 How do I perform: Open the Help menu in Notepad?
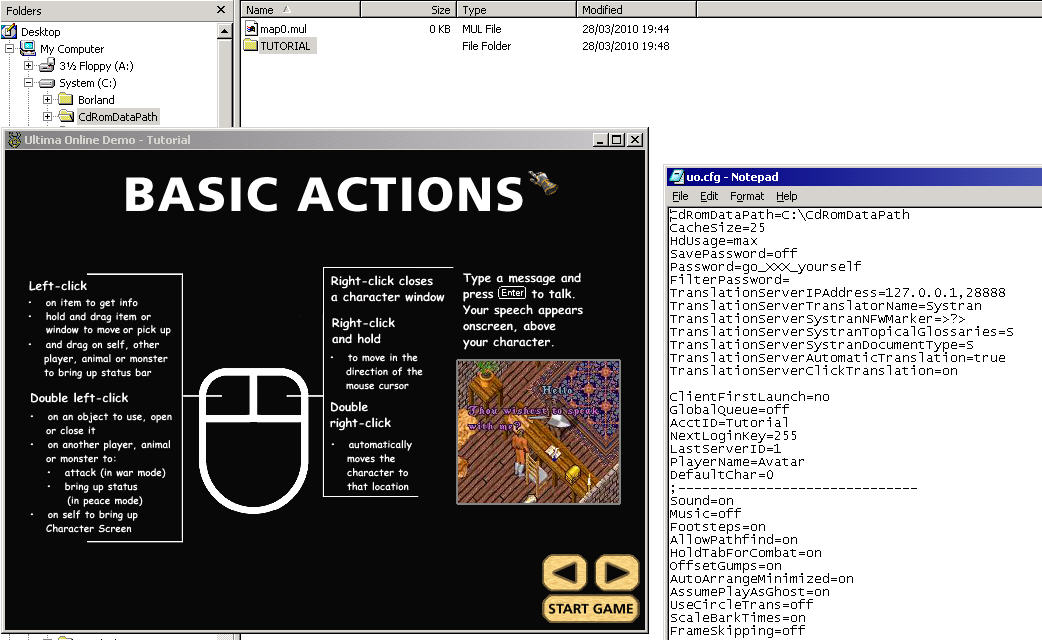click(786, 196)
